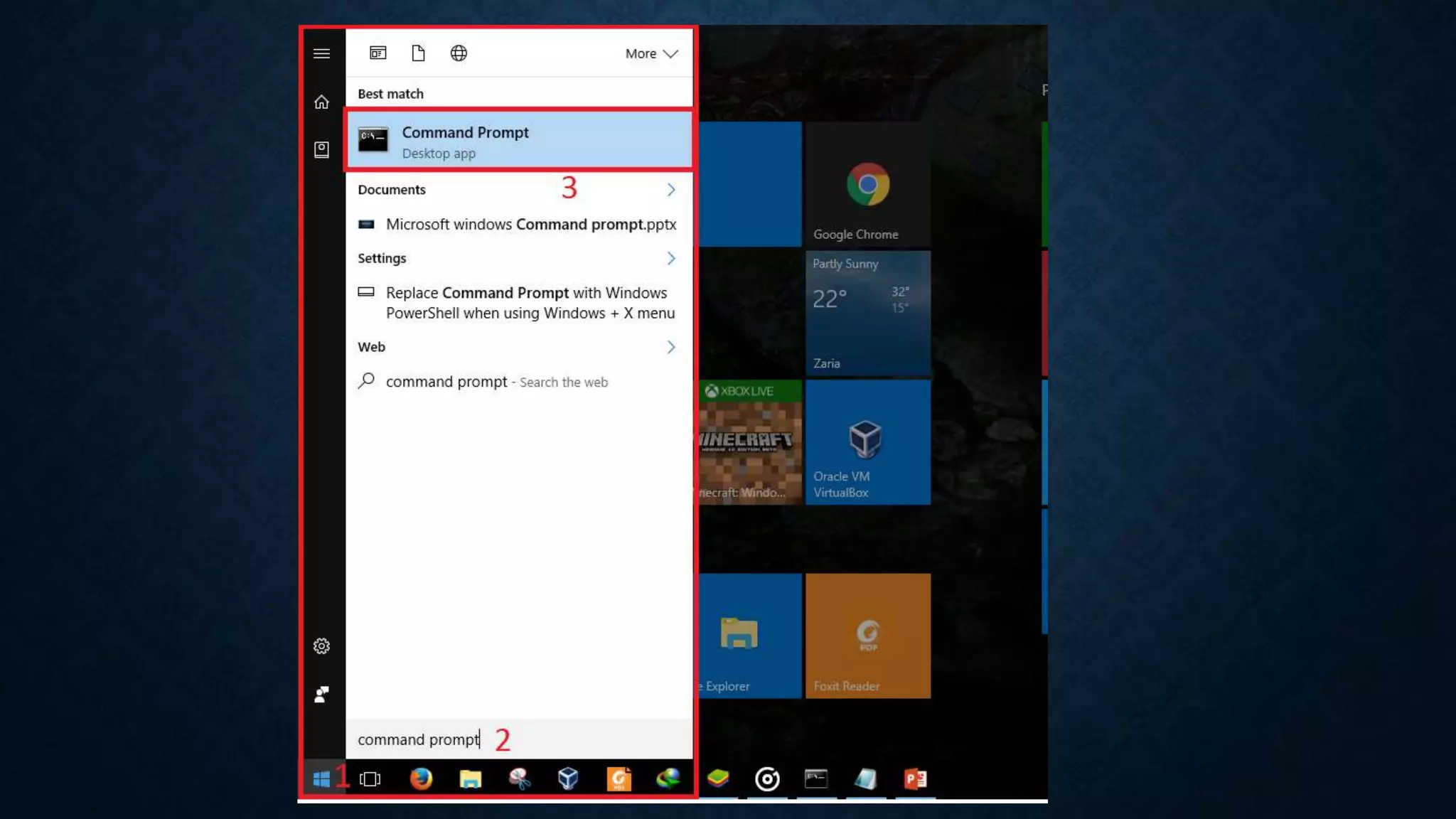The width and height of the screenshot is (1456, 819).
Task: Expand the More filters dropdown
Action: tap(651, 53)
